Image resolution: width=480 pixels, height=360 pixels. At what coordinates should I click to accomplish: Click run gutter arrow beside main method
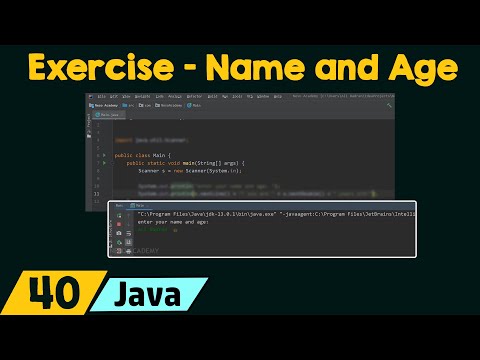[104, 163]
